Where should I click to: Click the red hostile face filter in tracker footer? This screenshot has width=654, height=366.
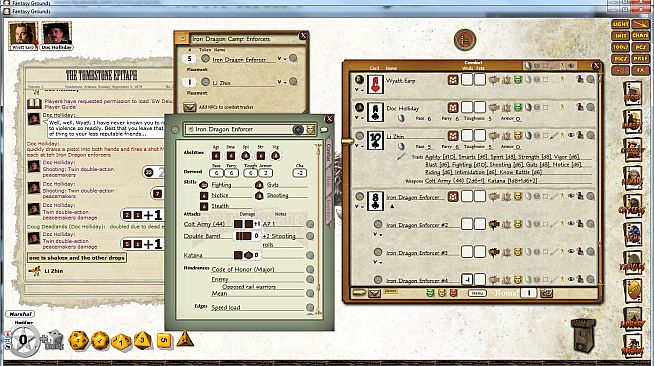click(453, 293)
